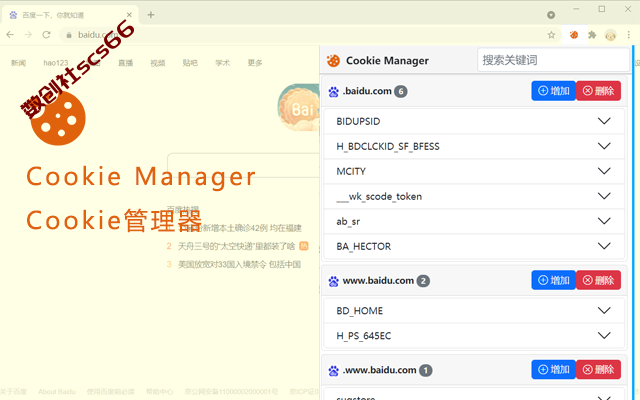Click the padlock site info icon

tap(69, 35)
